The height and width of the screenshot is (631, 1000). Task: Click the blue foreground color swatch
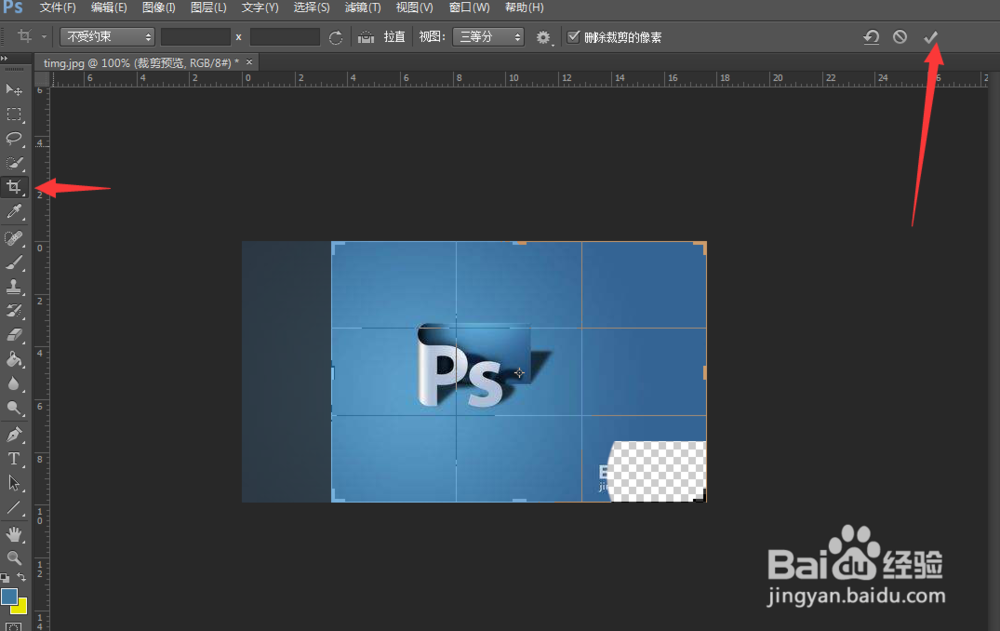pos(9,596)
